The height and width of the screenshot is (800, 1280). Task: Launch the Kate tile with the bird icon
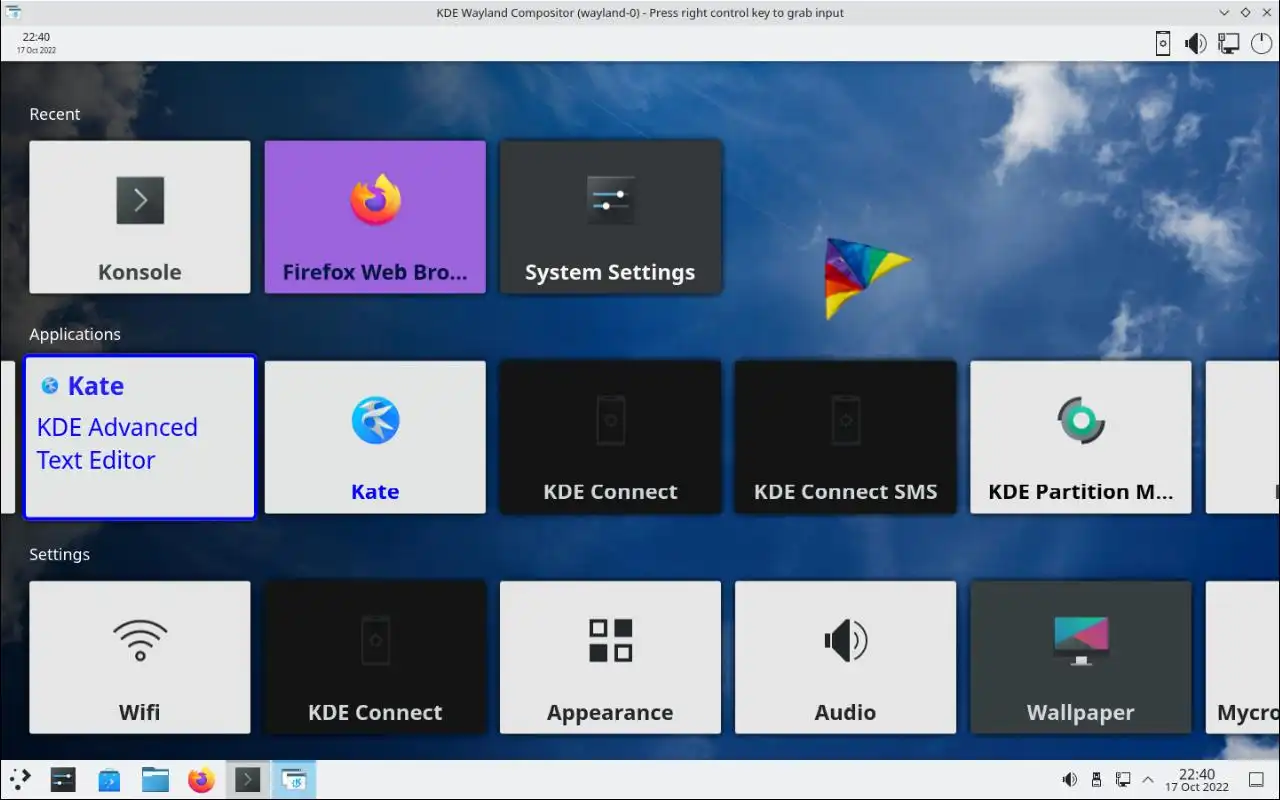(x=375, y=437)
